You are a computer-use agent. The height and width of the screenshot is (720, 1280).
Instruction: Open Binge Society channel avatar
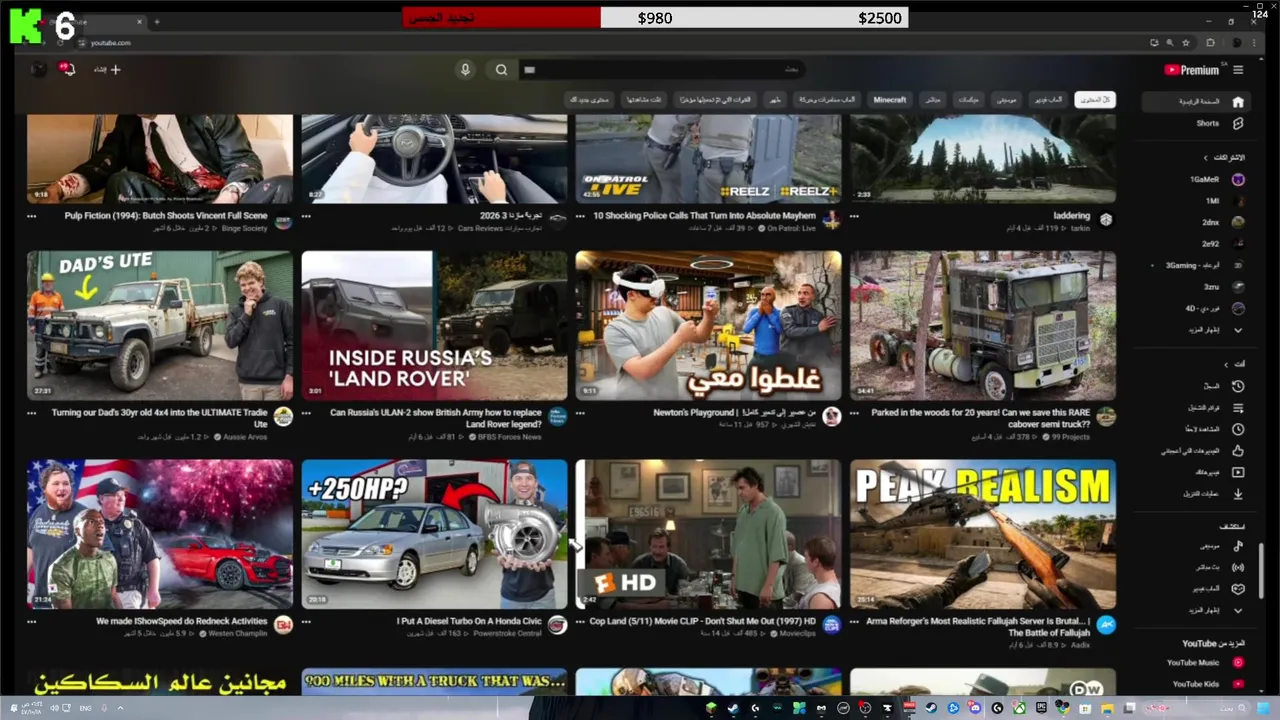283,221
